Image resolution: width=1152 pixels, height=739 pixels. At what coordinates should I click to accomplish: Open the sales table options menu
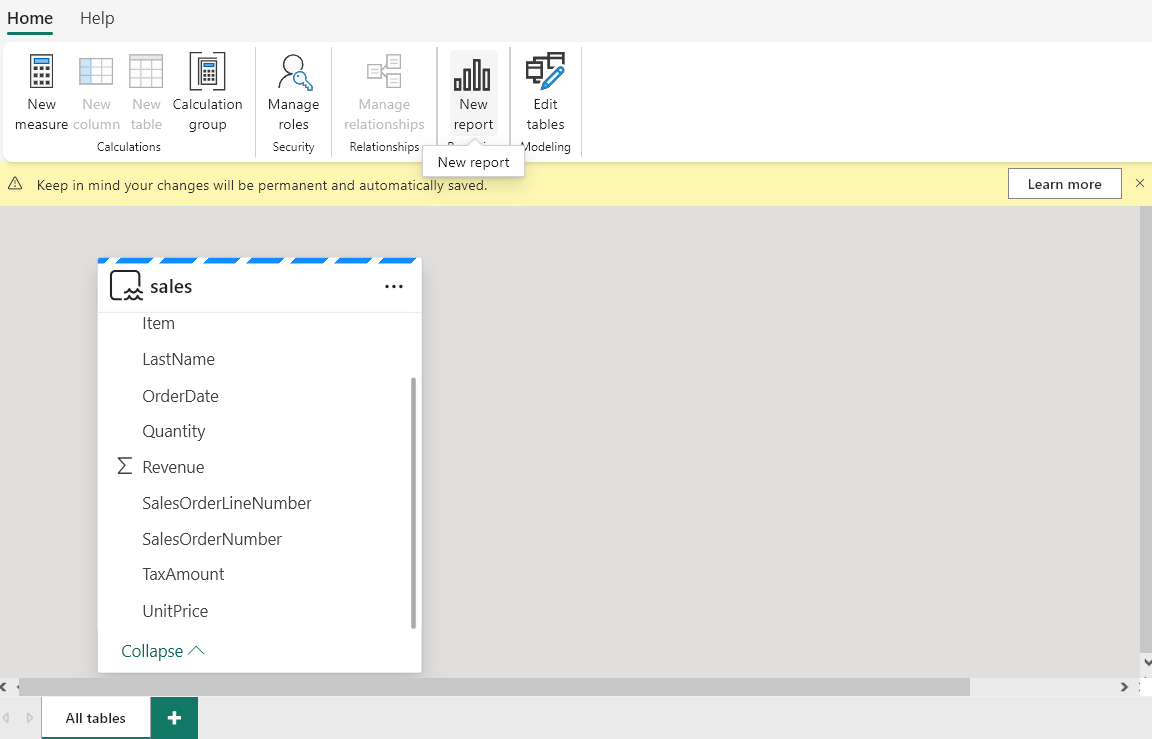[393, 287]
